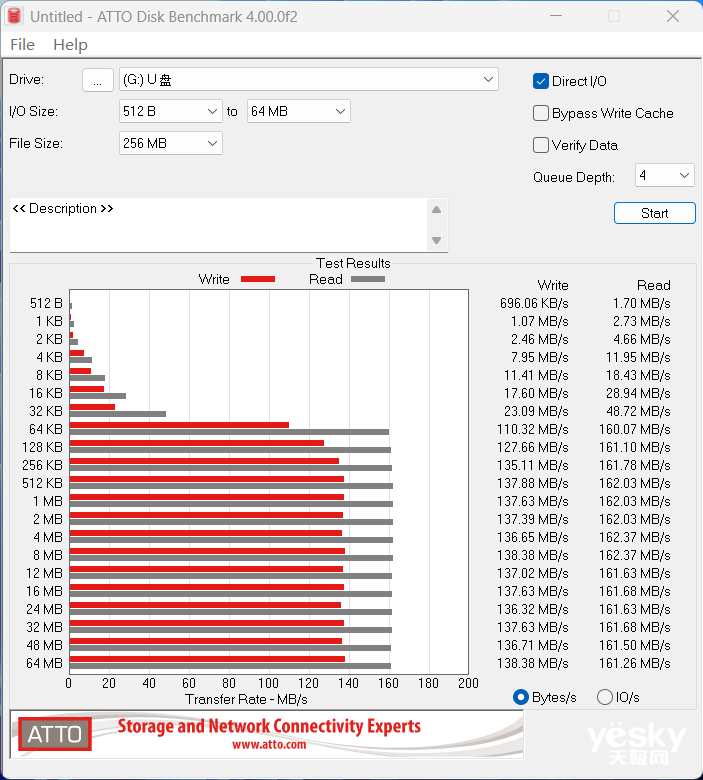This screenshot has width=703, height=780.
Task: Click the 128 KB row label in chart
Action: (x=42, y=447)
